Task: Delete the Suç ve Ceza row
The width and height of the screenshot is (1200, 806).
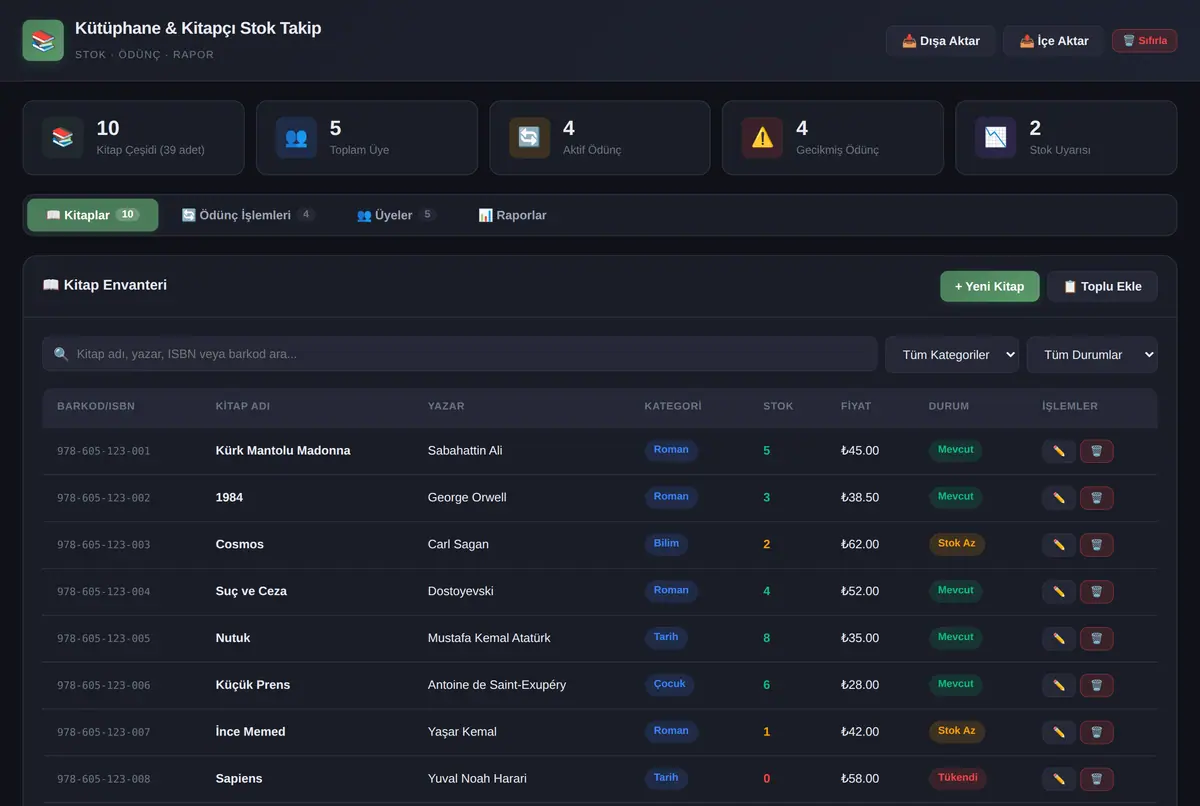Action: (x=1096, y=592)
